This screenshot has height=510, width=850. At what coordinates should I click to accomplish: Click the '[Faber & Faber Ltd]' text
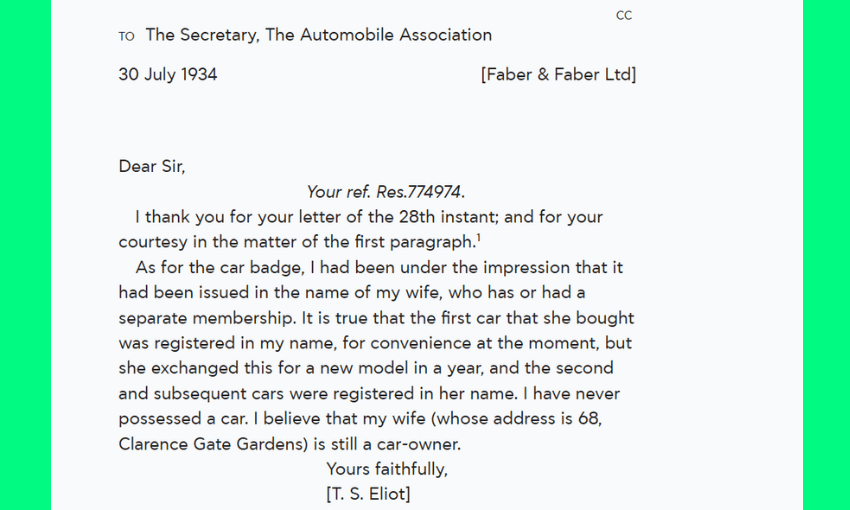(x=558, y=74)
